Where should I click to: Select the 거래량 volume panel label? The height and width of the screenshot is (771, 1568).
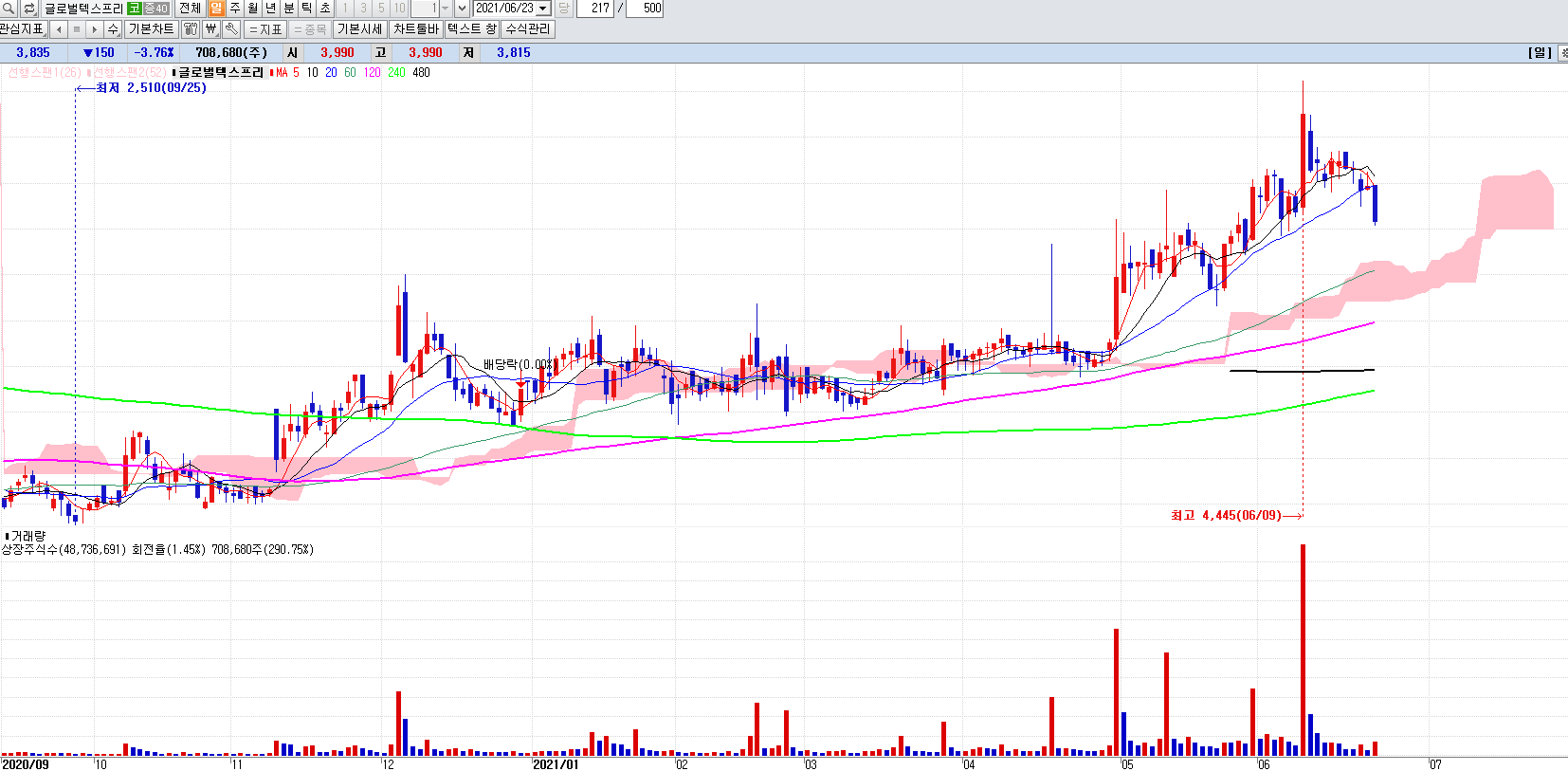pyautogui.click(x=28, y=537)
